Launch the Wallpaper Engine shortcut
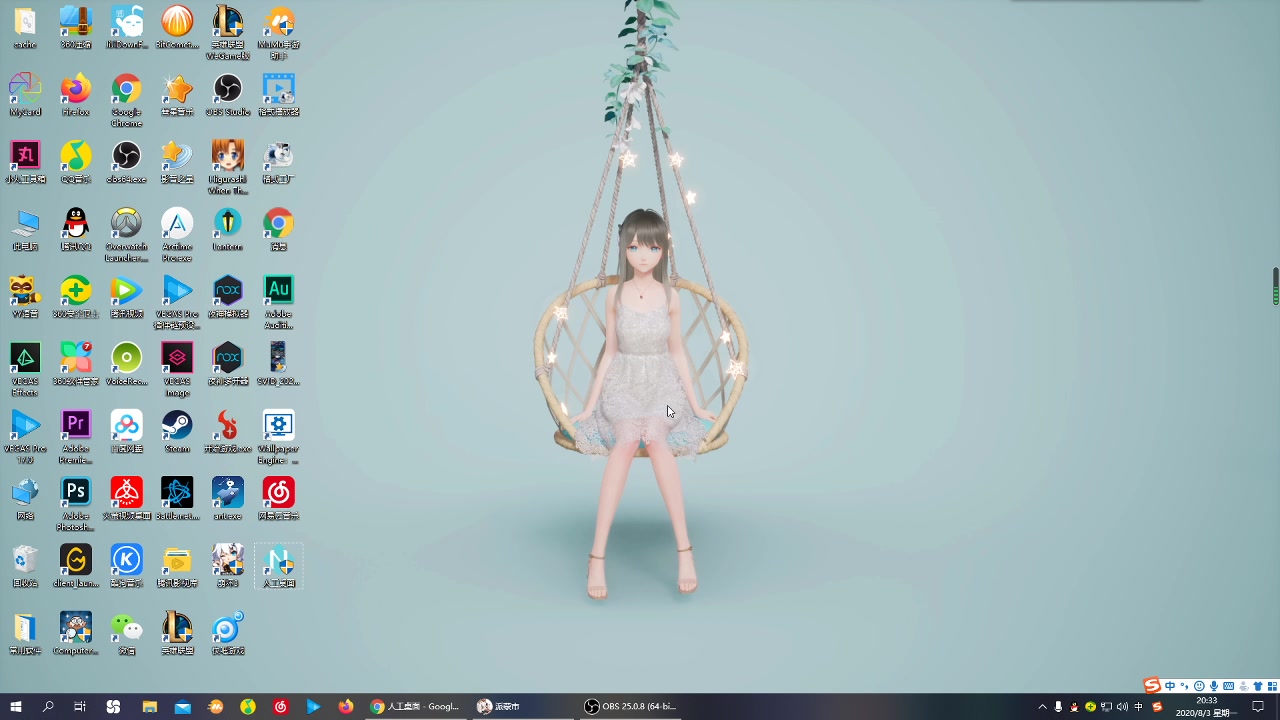 278,436
